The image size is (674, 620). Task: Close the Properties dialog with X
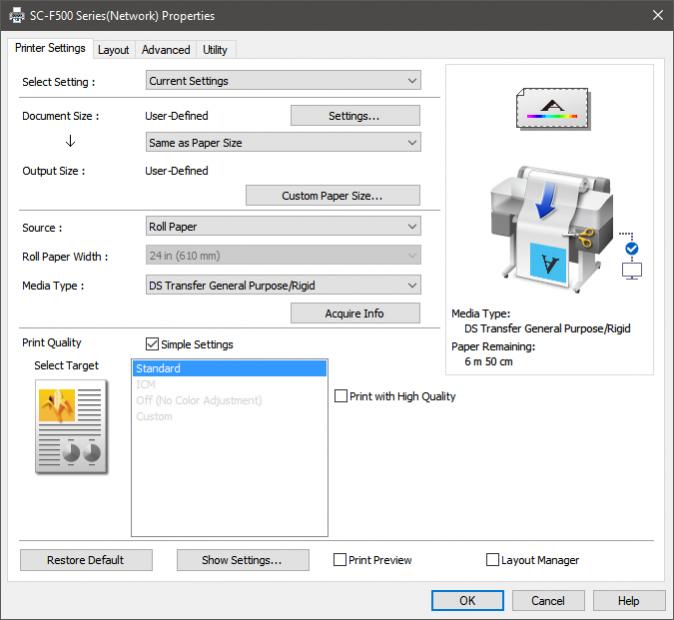(x=657, y=15)
